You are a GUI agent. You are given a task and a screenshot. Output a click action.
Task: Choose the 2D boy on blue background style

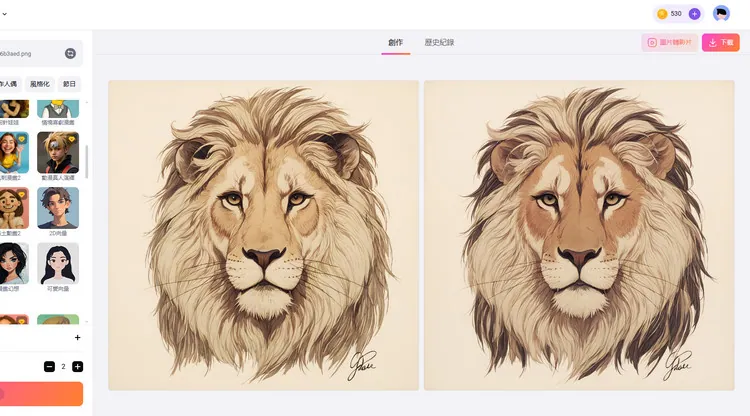click(58, 208)
